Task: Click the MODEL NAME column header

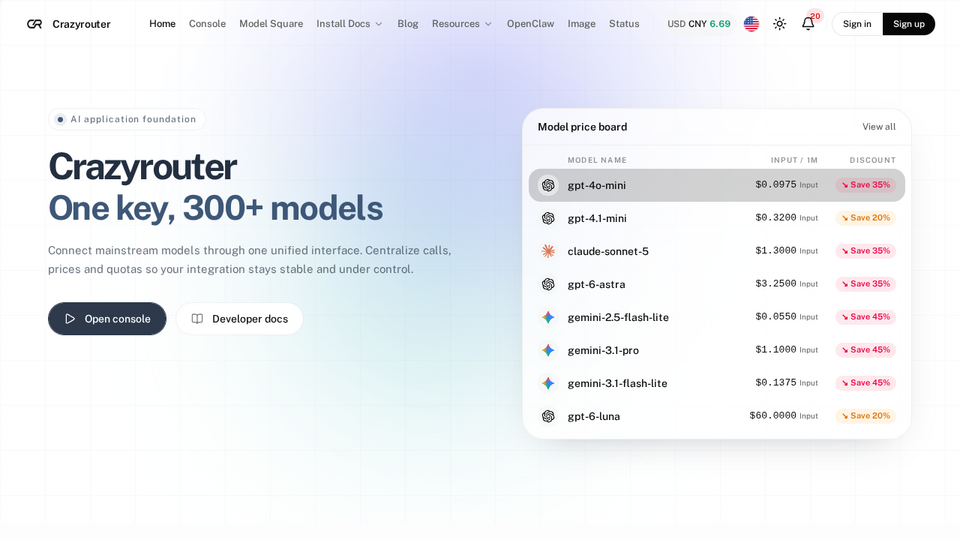Action: pyautogui.click(x=597, y=160)
